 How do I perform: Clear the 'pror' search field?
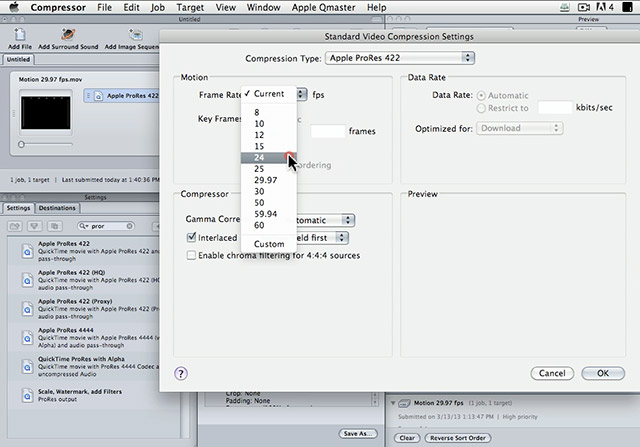pyautogui.click(x=129, y=226)
